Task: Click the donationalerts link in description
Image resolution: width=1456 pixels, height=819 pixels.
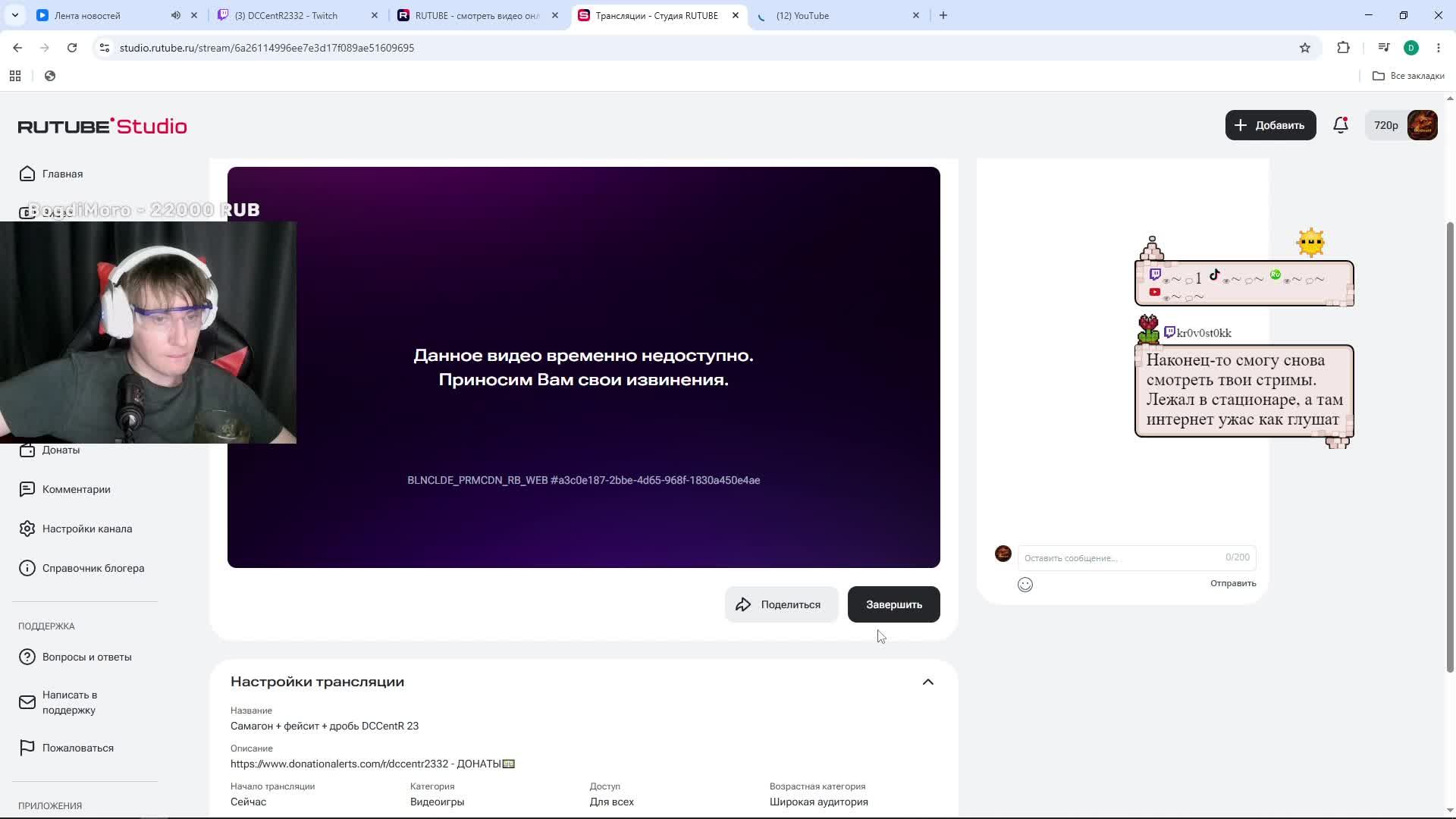Action: 340,764
